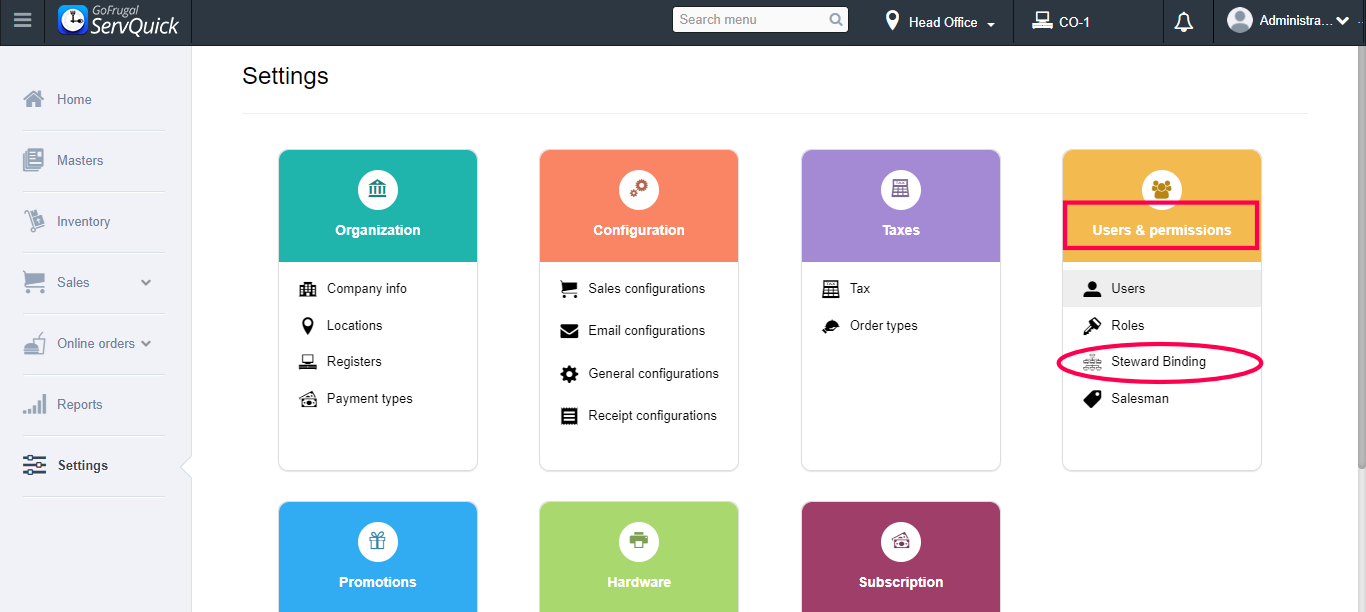Screen dimensions: 1366x612
Task: Click the Roles key icon
Action: click(1092, 326)
